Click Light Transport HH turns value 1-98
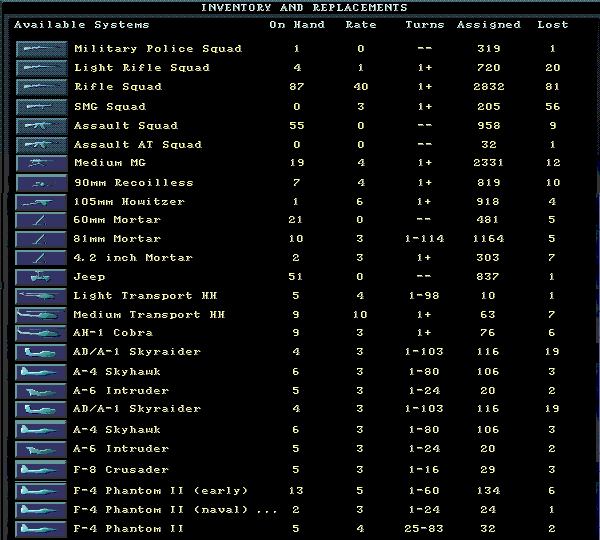 point(424,296)
